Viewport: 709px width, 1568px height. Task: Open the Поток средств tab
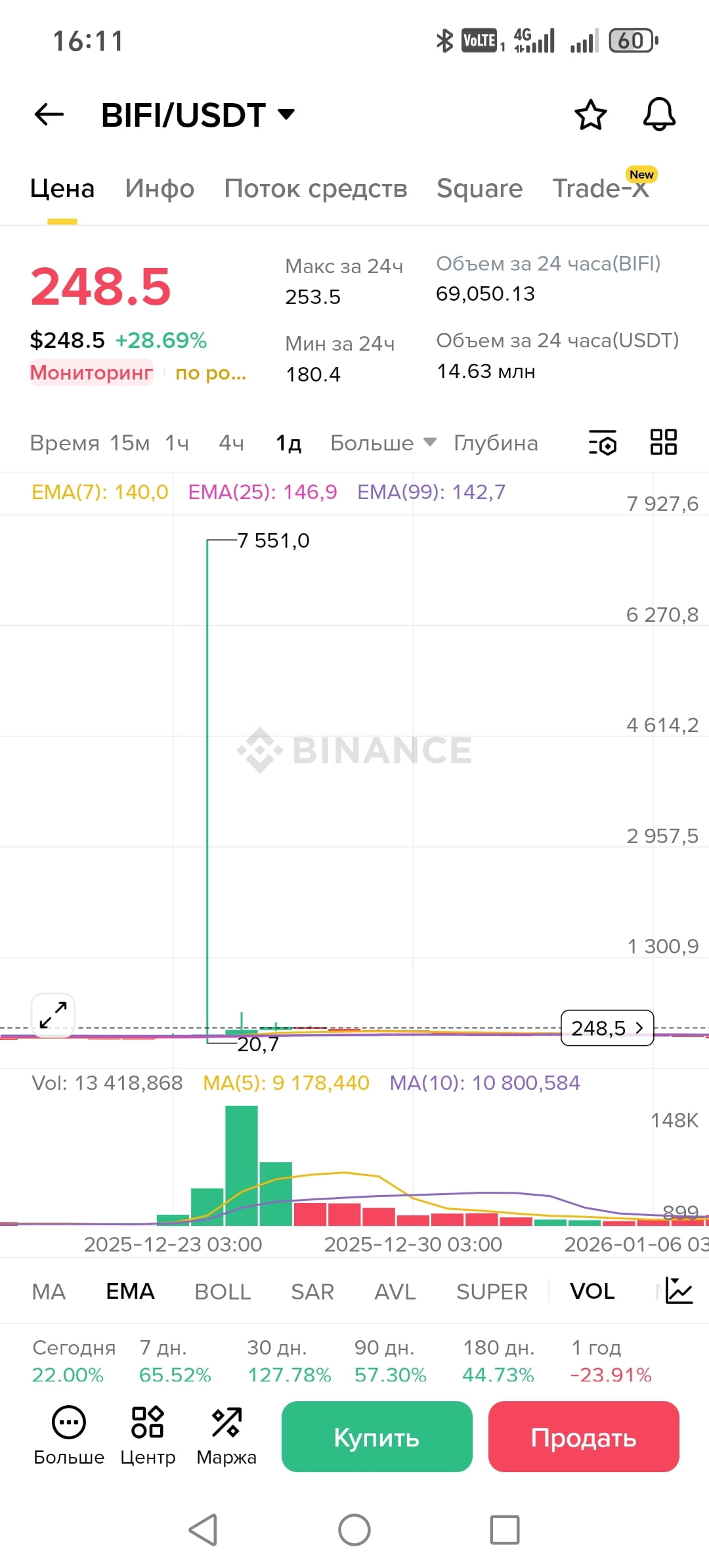(x=316, y=188)
